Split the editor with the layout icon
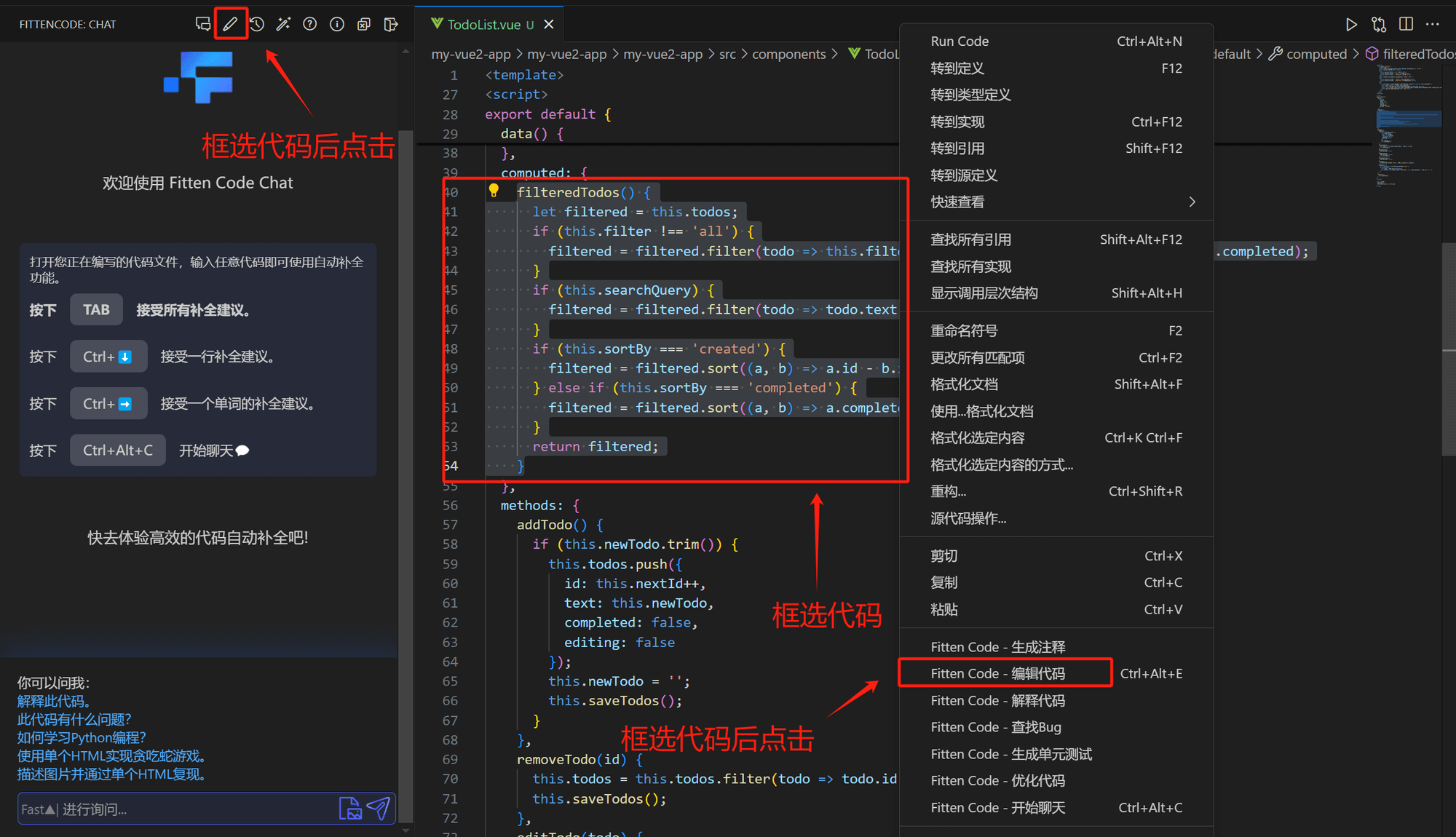This screenshot has width=1456, height=837. [1406, 24]
